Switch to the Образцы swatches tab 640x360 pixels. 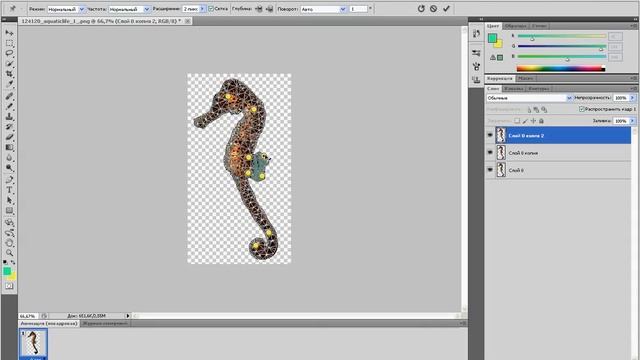[515, 26]
